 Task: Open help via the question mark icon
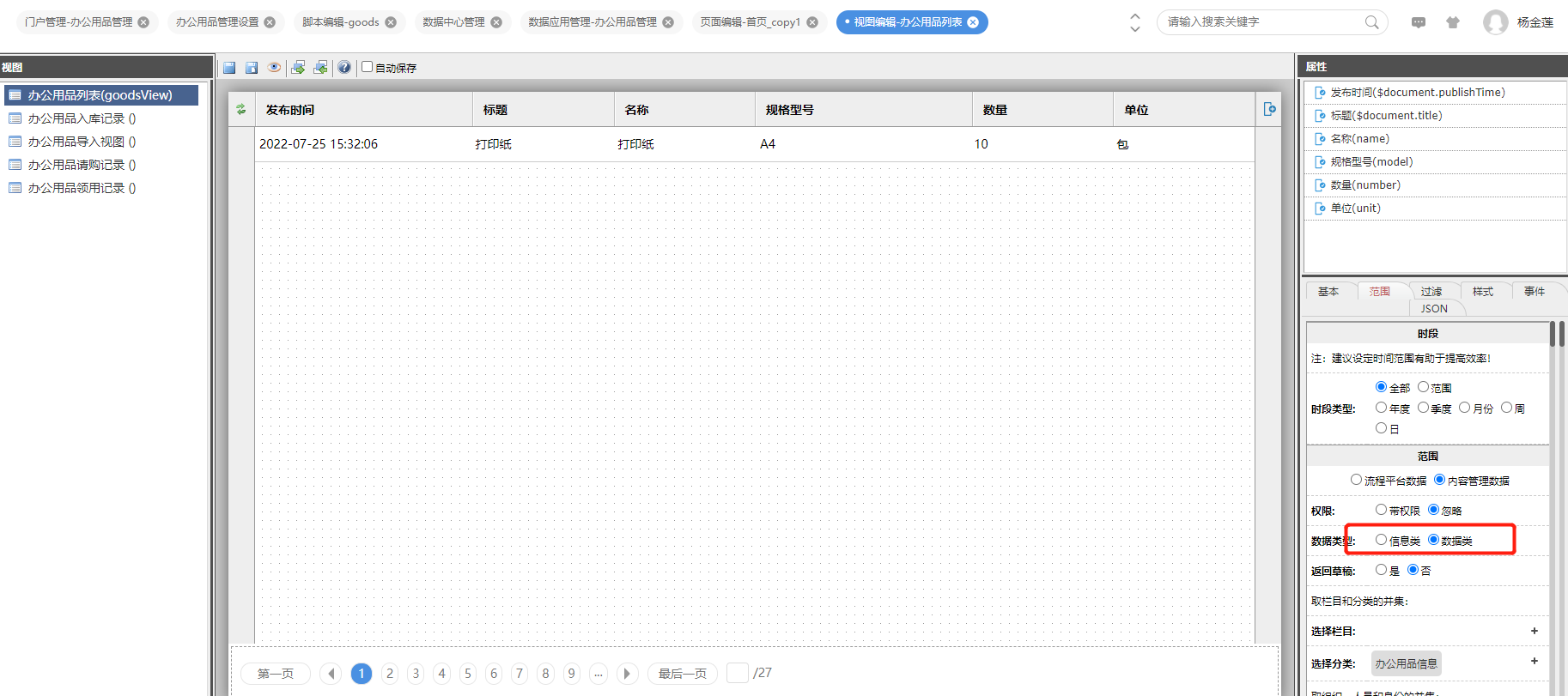[344, 67]
